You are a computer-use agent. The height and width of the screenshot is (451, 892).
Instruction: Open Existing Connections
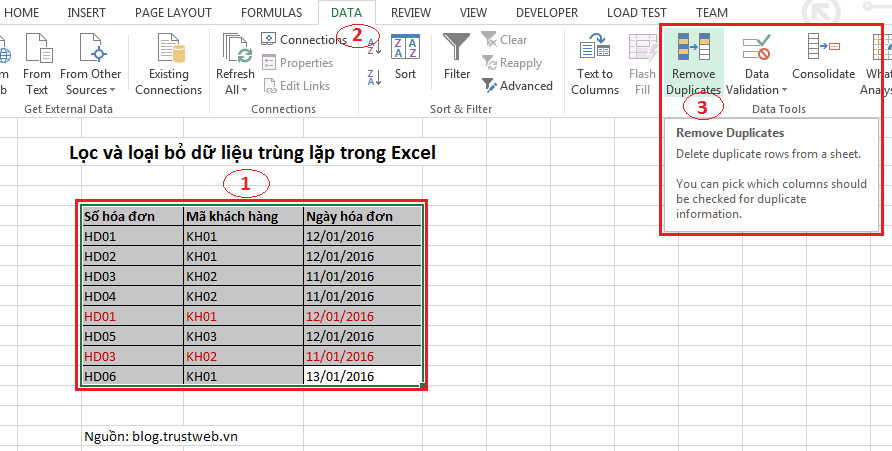(x=168, y=64)
